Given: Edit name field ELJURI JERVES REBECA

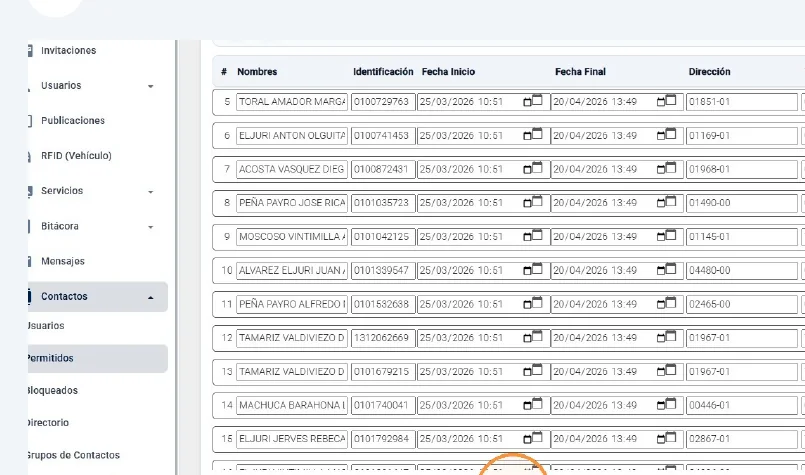Looking at the screenshot, I should [x=292, y=439].
